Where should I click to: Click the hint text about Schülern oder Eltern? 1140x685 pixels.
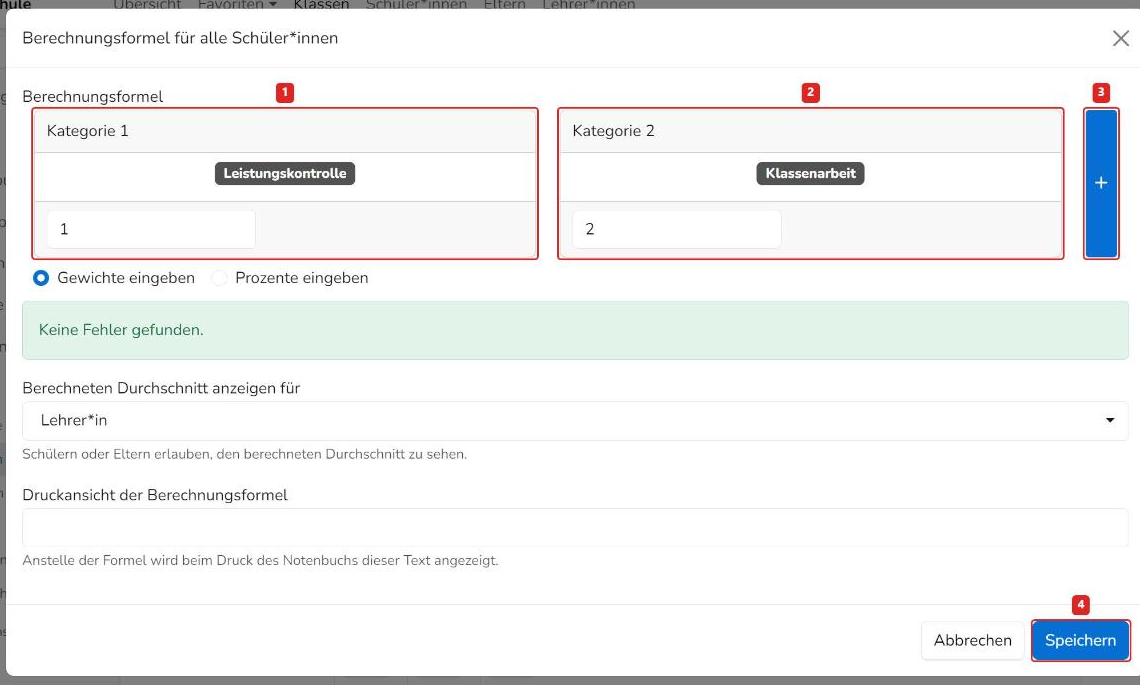[x=245, y=454]
